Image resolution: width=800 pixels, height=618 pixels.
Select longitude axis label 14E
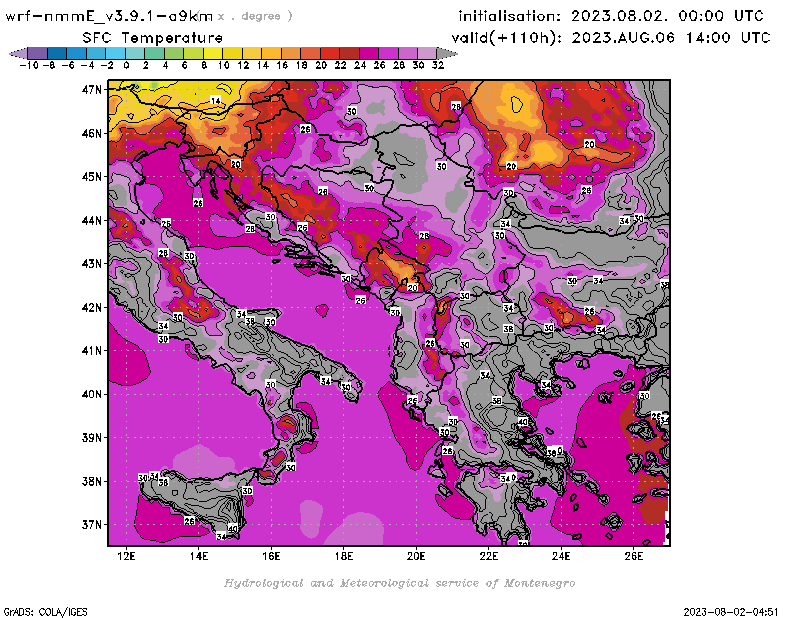198,556
